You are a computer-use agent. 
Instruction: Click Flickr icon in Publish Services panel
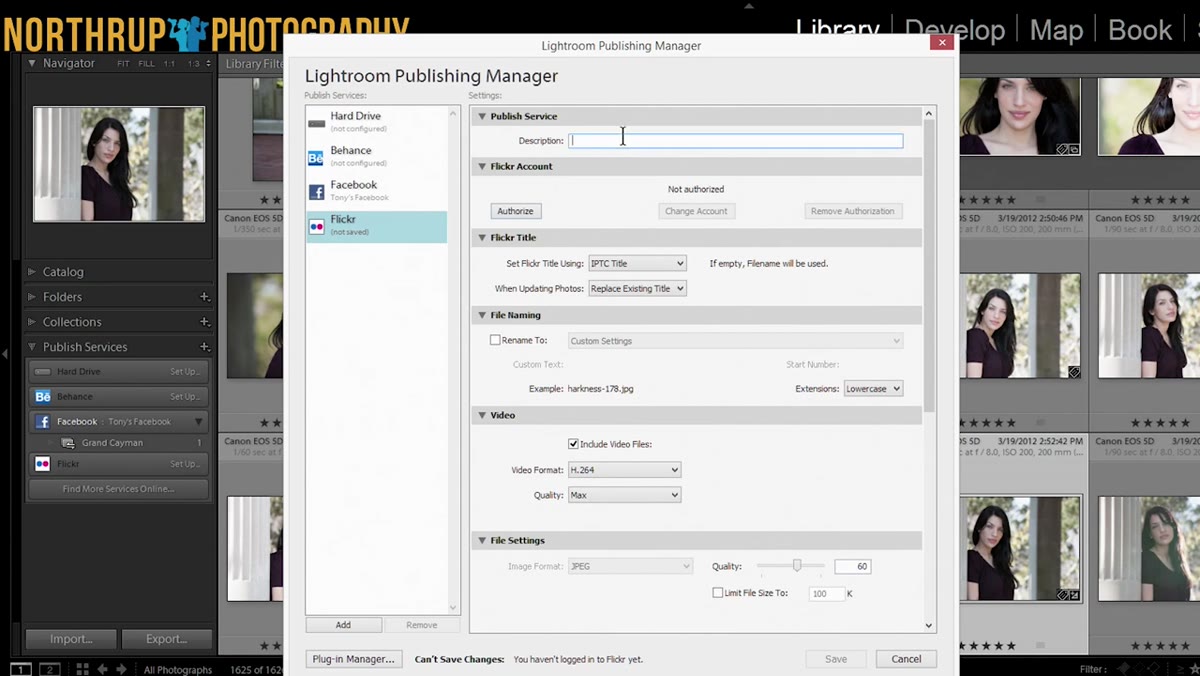click(42, 464)
